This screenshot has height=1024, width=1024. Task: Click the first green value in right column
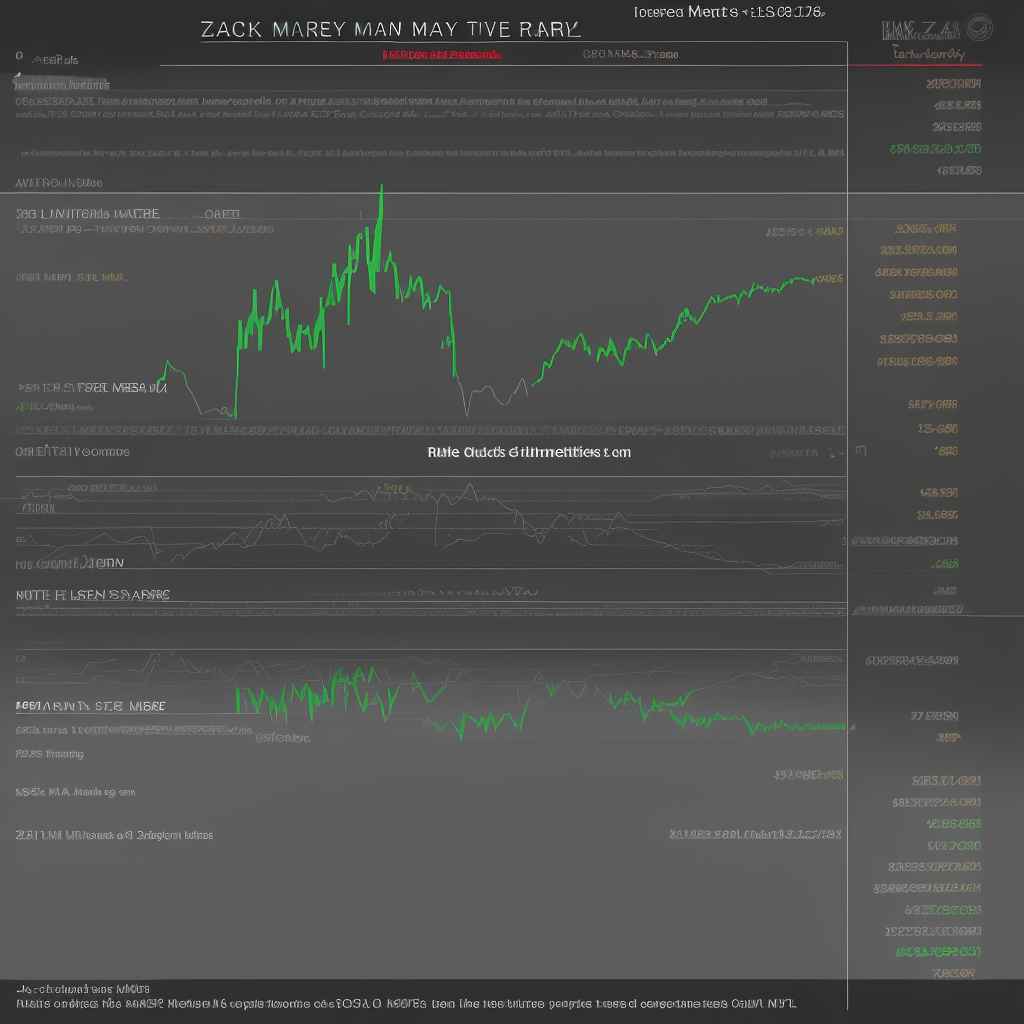tap(935, 149)
